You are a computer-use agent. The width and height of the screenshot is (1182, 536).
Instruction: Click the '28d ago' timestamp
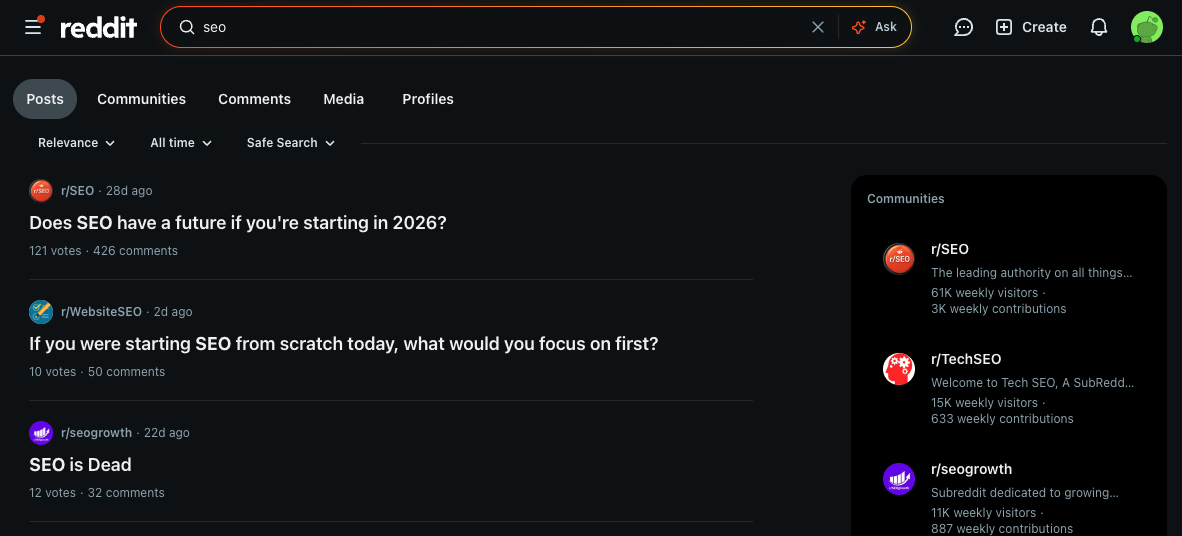(x=129, y=191)
